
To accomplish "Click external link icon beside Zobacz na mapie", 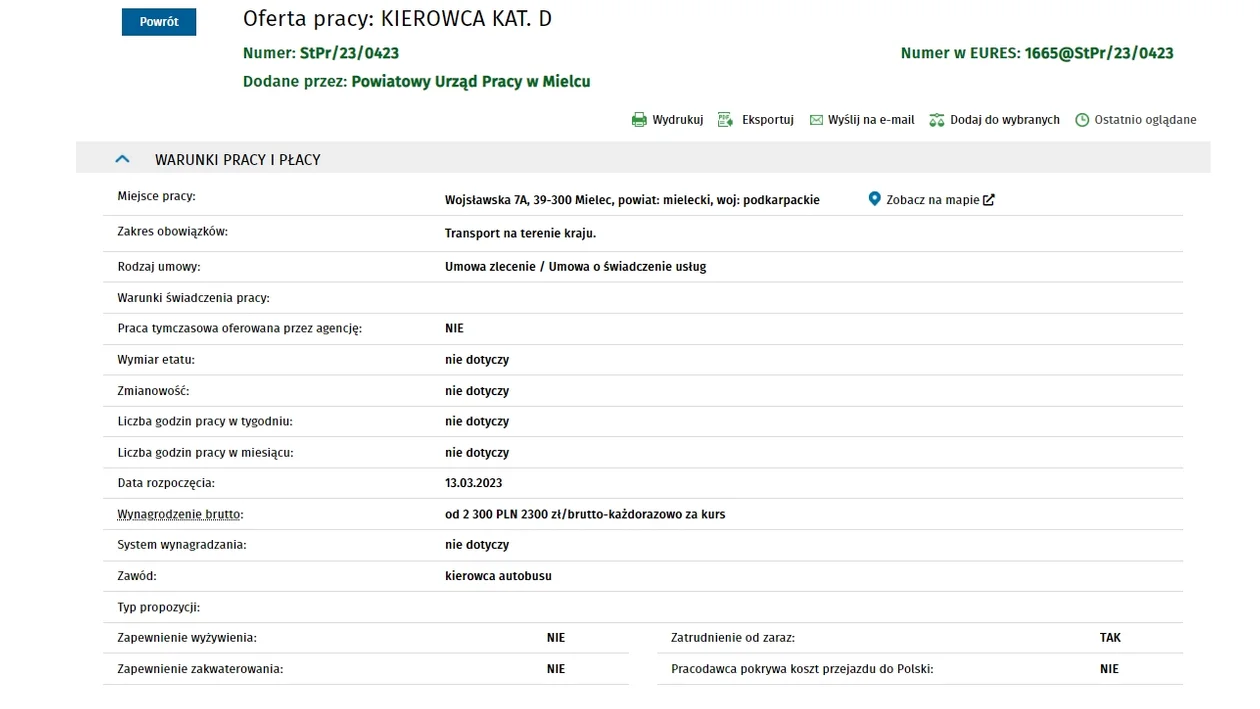I will [989, 200].
